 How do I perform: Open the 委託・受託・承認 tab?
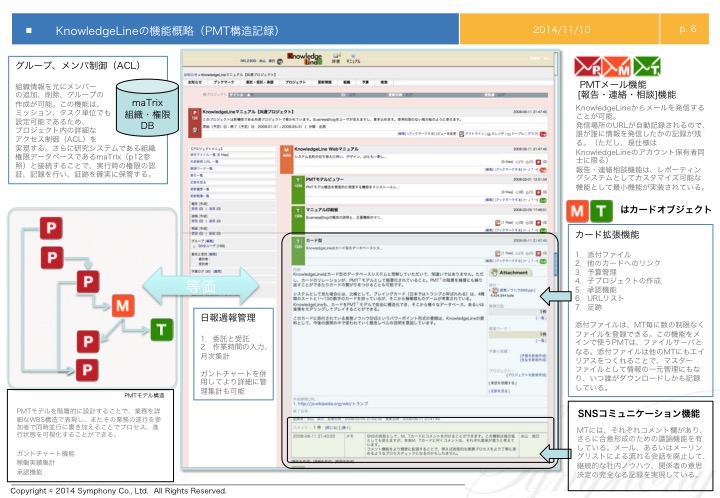click(x=259, y=83)
